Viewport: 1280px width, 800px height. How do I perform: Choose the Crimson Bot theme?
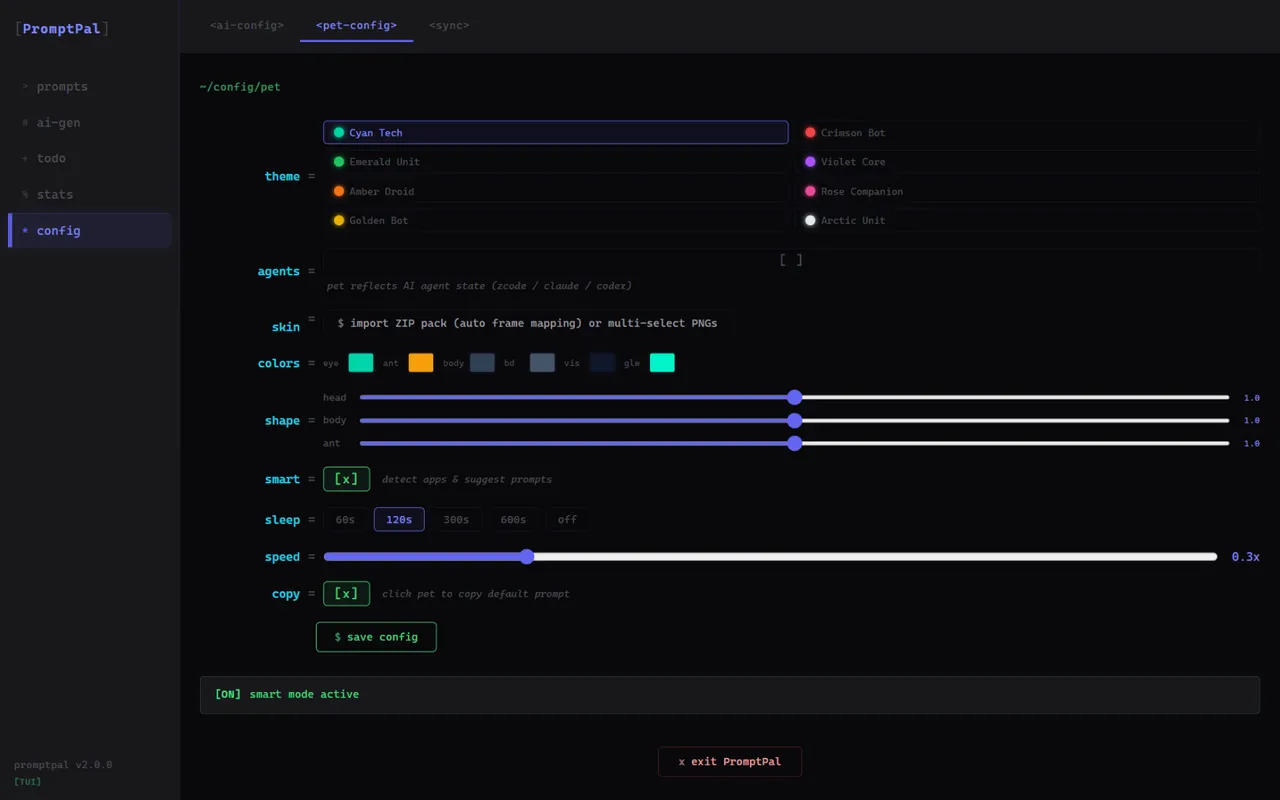[x=1027, y=132]
